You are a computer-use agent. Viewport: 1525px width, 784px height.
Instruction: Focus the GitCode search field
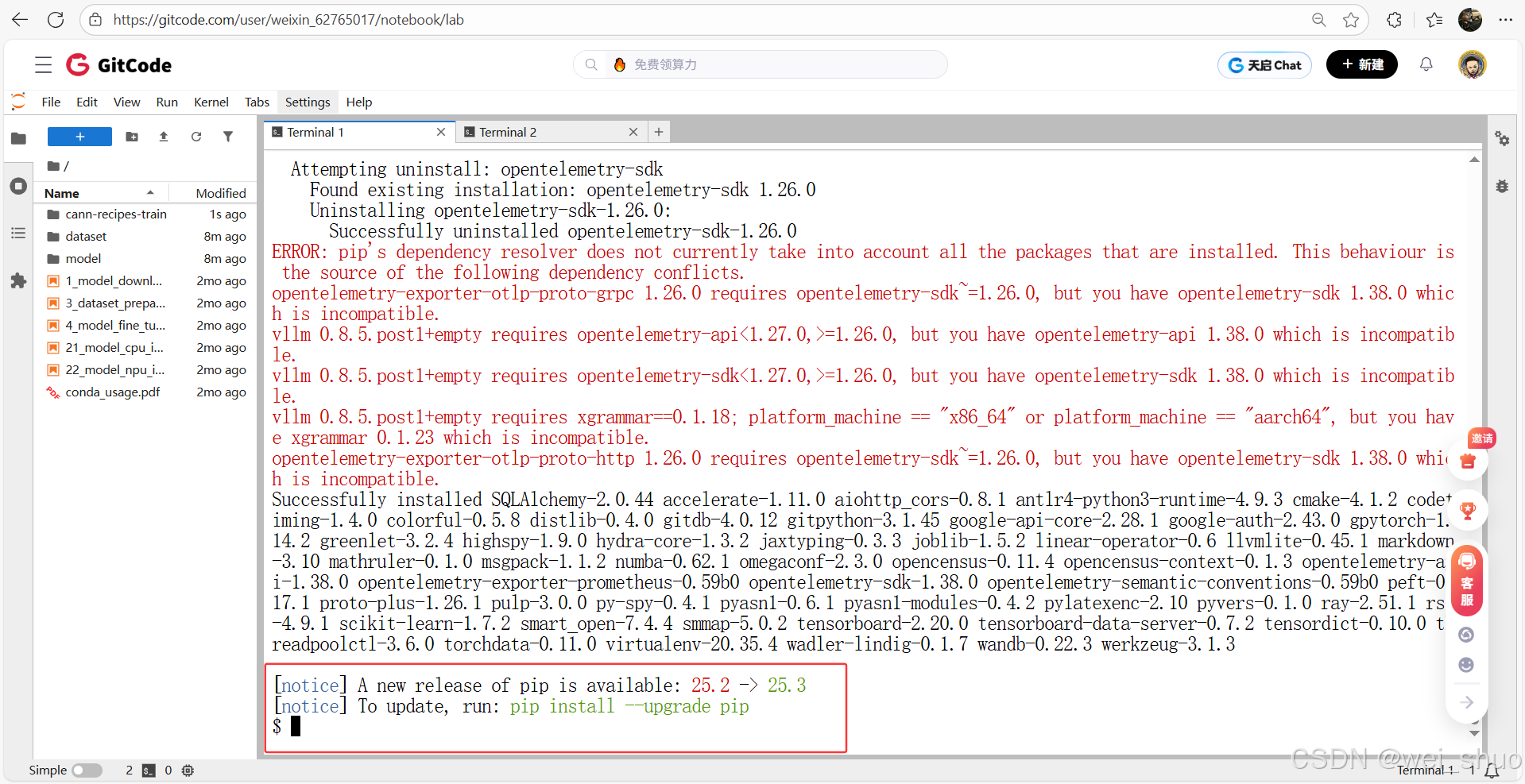pos(761,64)
